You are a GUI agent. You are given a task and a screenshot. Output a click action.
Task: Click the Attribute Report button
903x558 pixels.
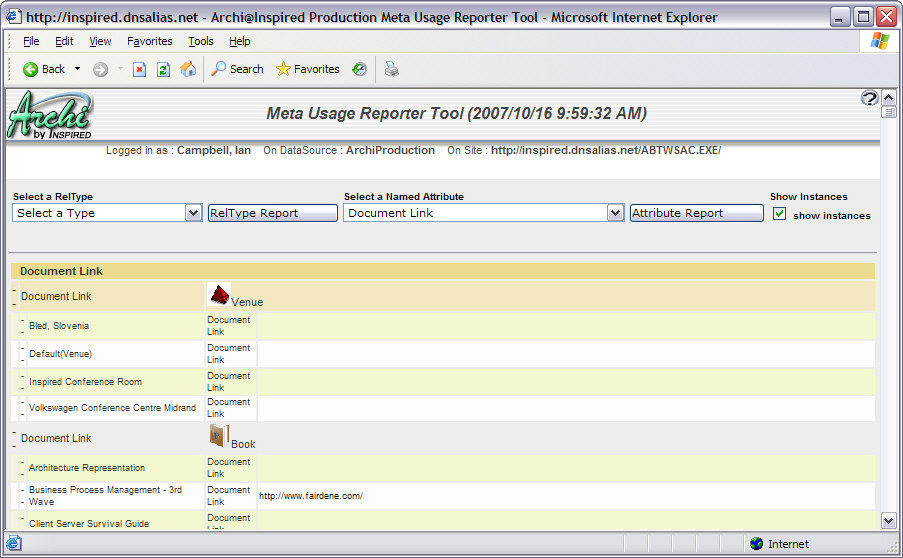(696, 213)
